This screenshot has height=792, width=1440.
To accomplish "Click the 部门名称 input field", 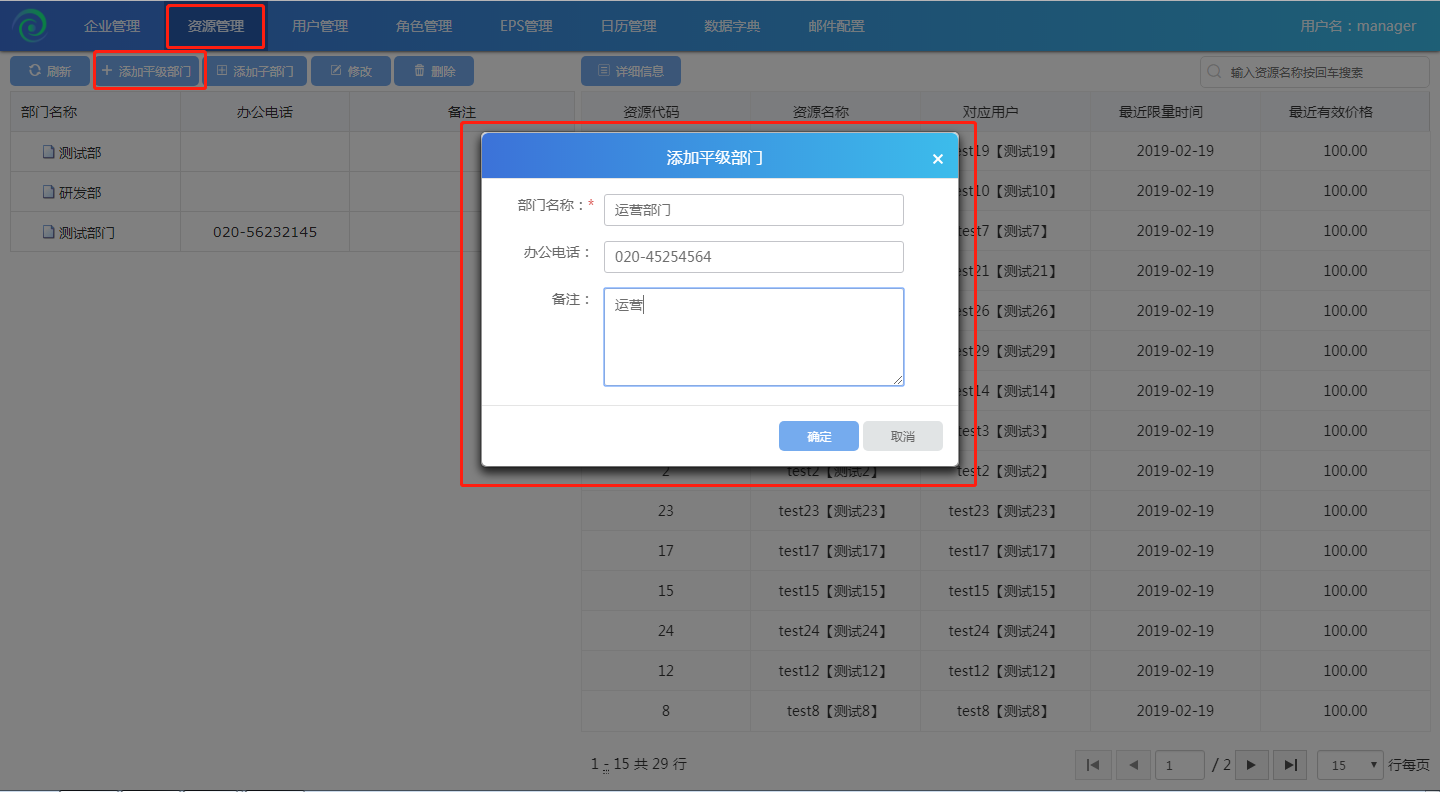I will point(753,210).
